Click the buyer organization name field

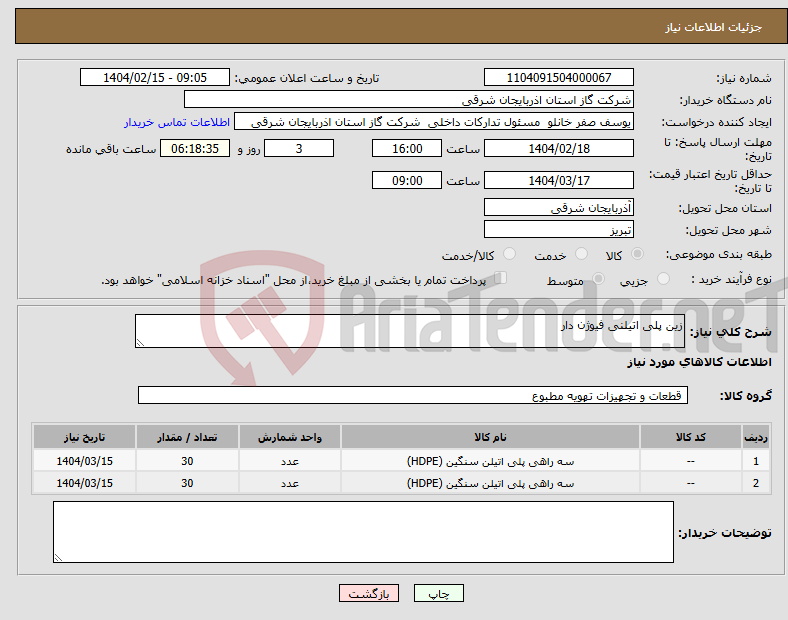tap(409, 99)
